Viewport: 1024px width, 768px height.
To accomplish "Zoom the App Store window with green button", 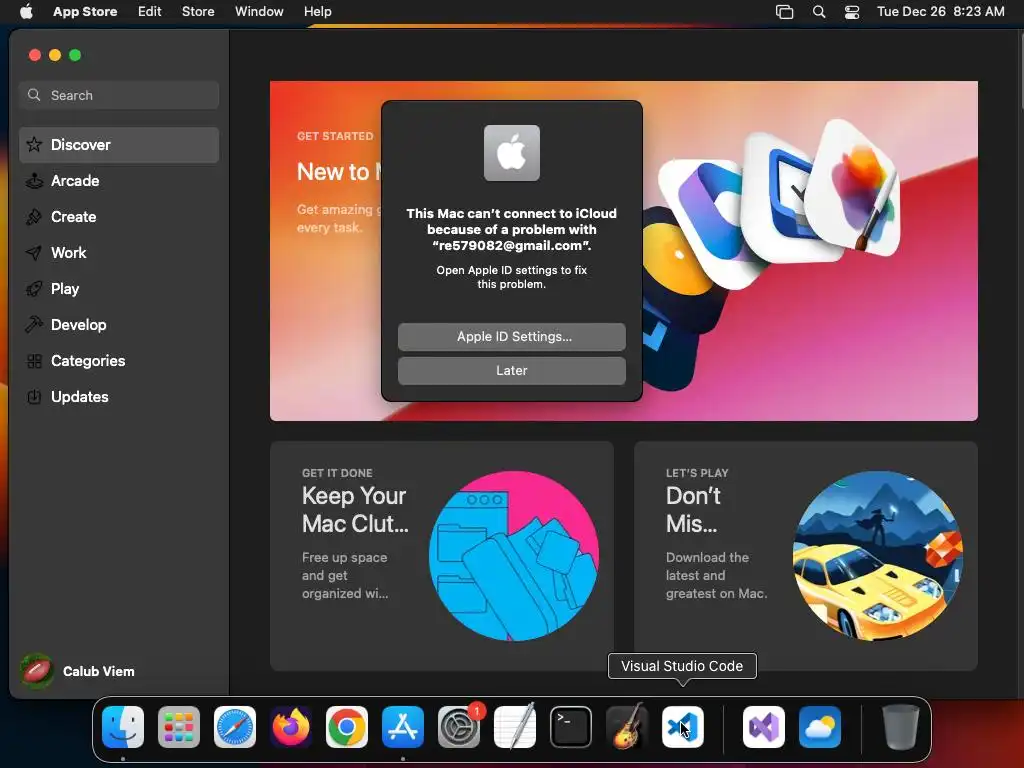I will point(75,56).
